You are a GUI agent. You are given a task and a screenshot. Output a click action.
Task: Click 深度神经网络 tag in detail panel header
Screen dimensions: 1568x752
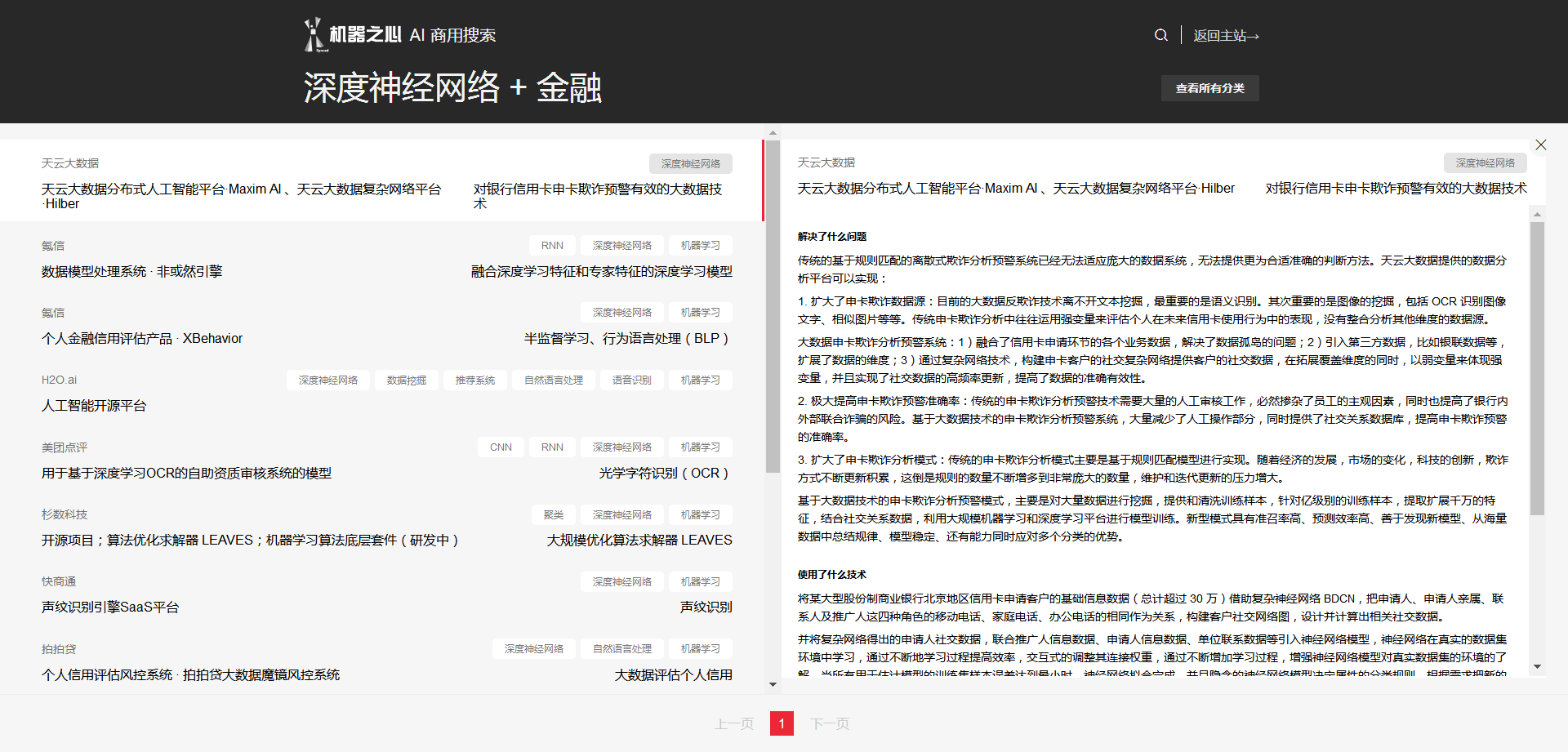1485,162
